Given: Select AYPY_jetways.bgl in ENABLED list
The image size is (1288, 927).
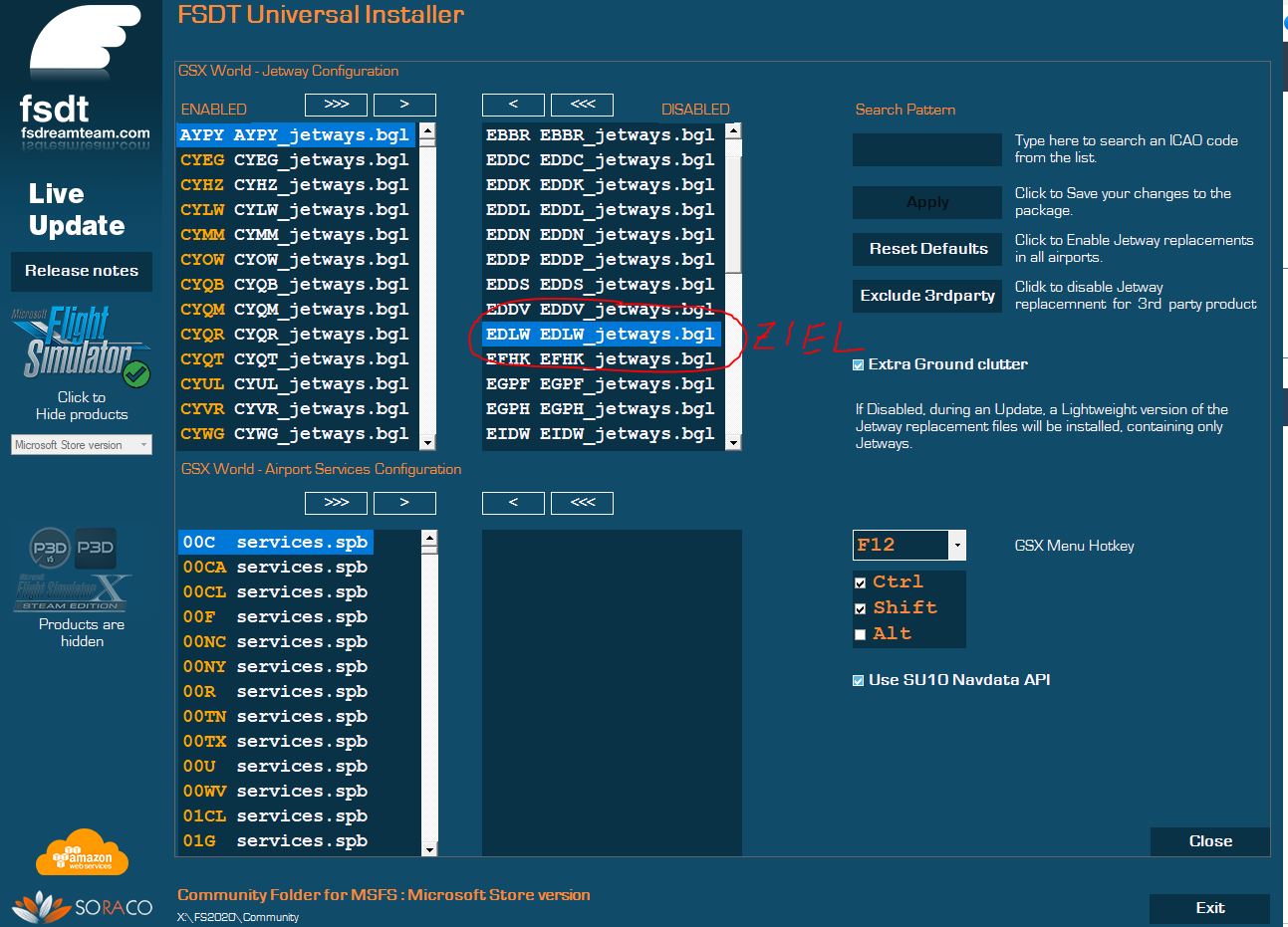Looking at the screenshot, I should pos(297,134).
